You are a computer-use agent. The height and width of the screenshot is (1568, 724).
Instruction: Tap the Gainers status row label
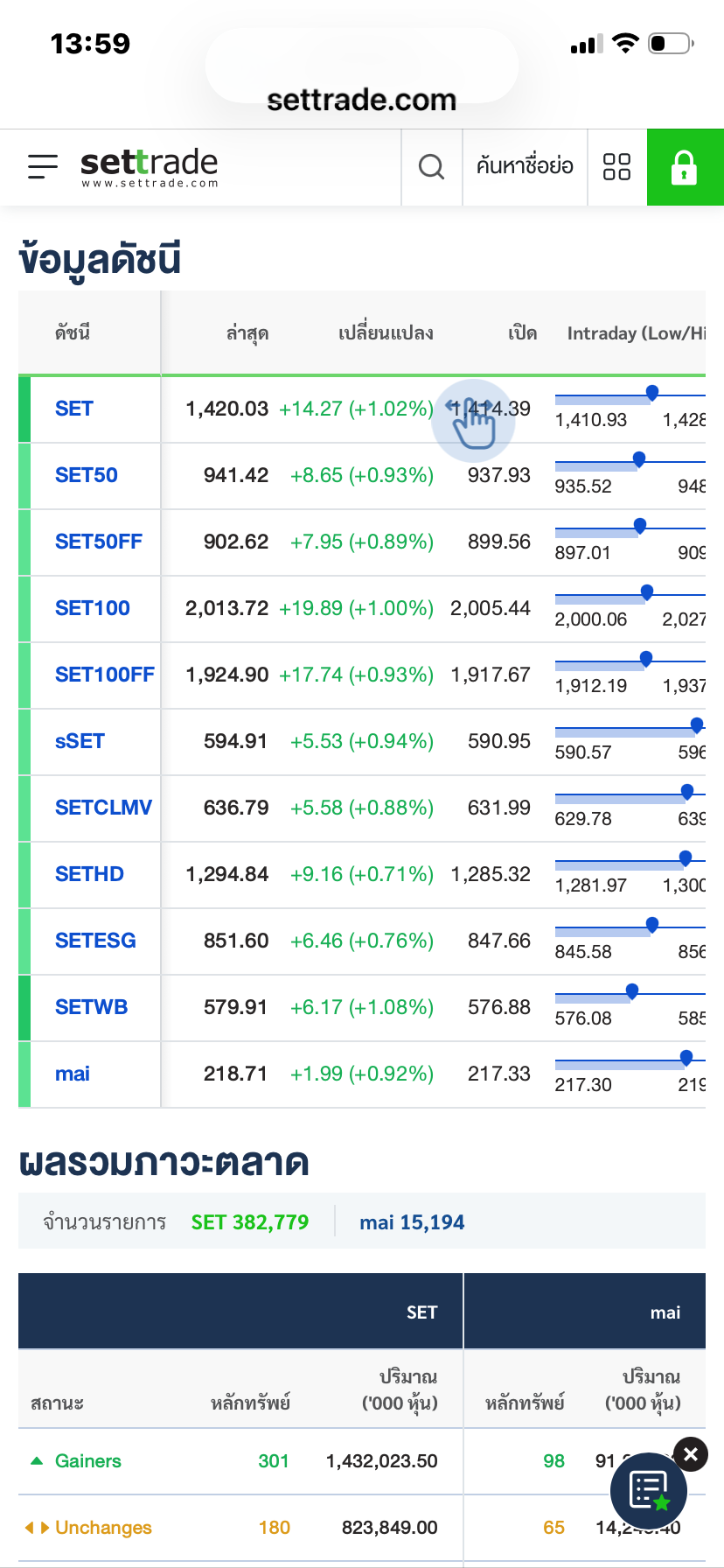(87, 1461)
